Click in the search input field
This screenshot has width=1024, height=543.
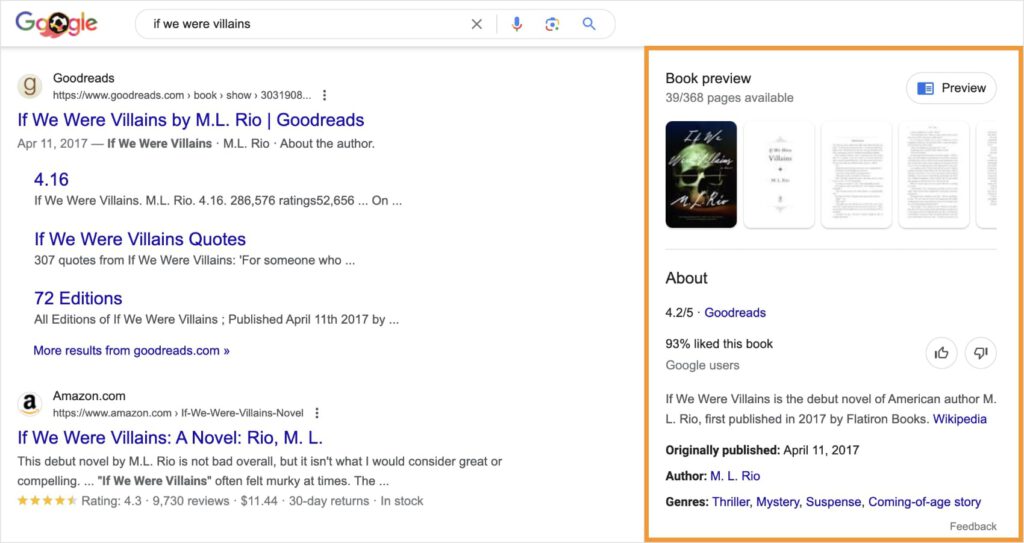(x=300, y=24)
